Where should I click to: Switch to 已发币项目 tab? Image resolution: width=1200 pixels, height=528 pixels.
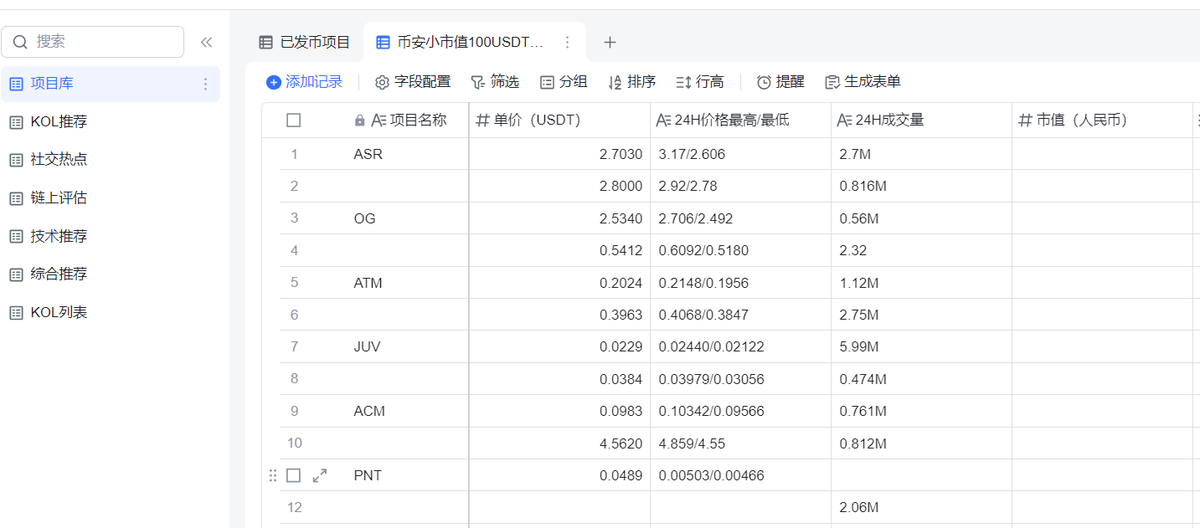point(305,42)
